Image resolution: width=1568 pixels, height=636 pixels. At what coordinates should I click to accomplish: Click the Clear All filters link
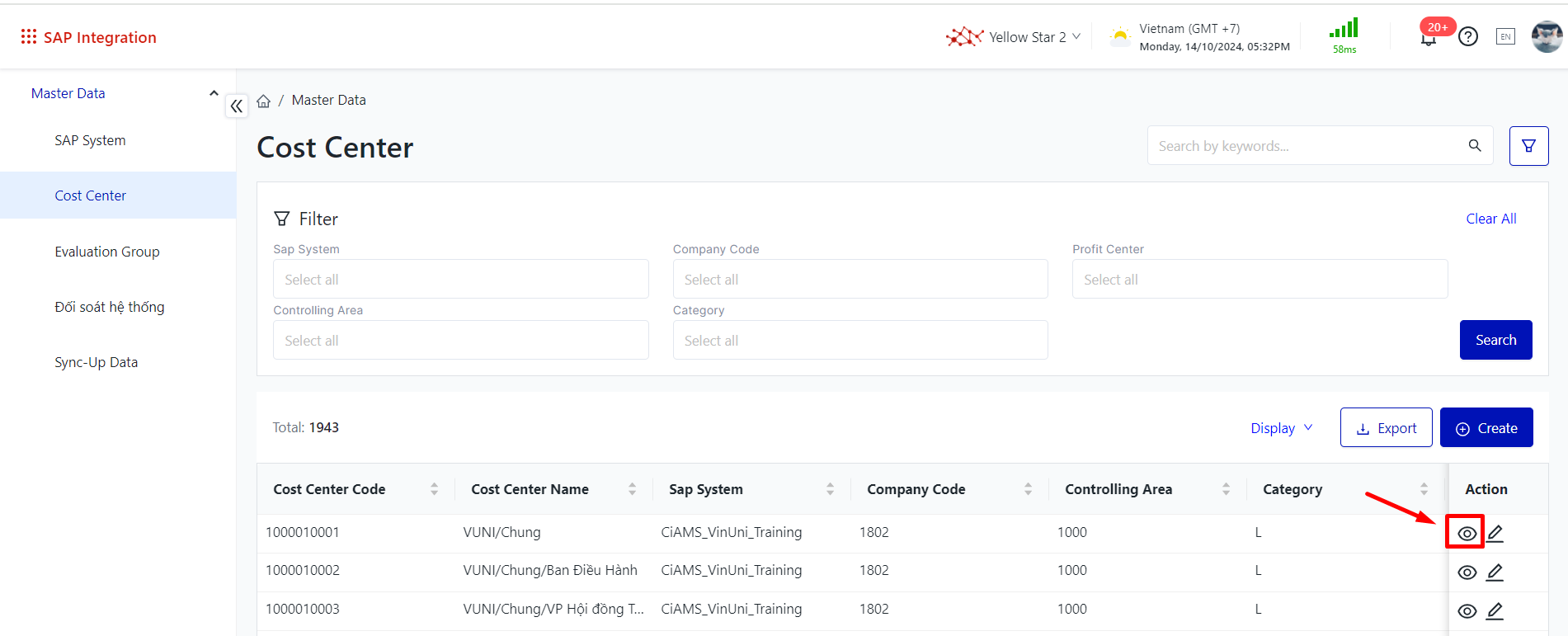click(x=1490, y=219)
